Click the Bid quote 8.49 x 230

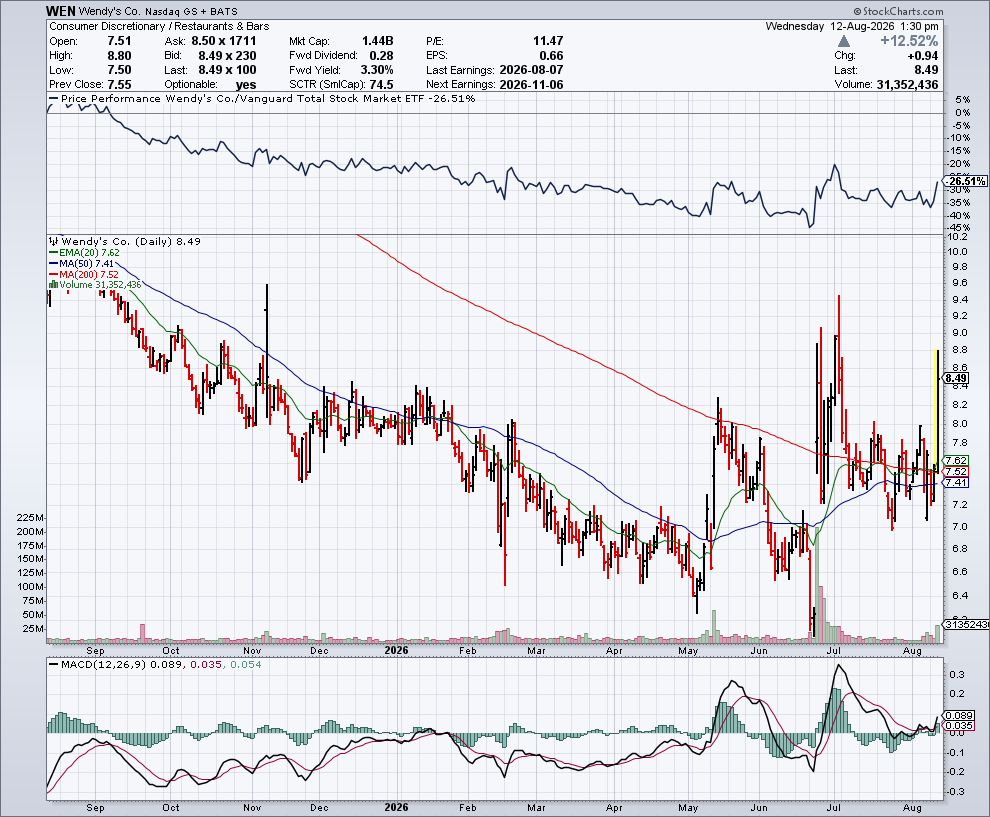pyautogui.click(x=227, y=56)
